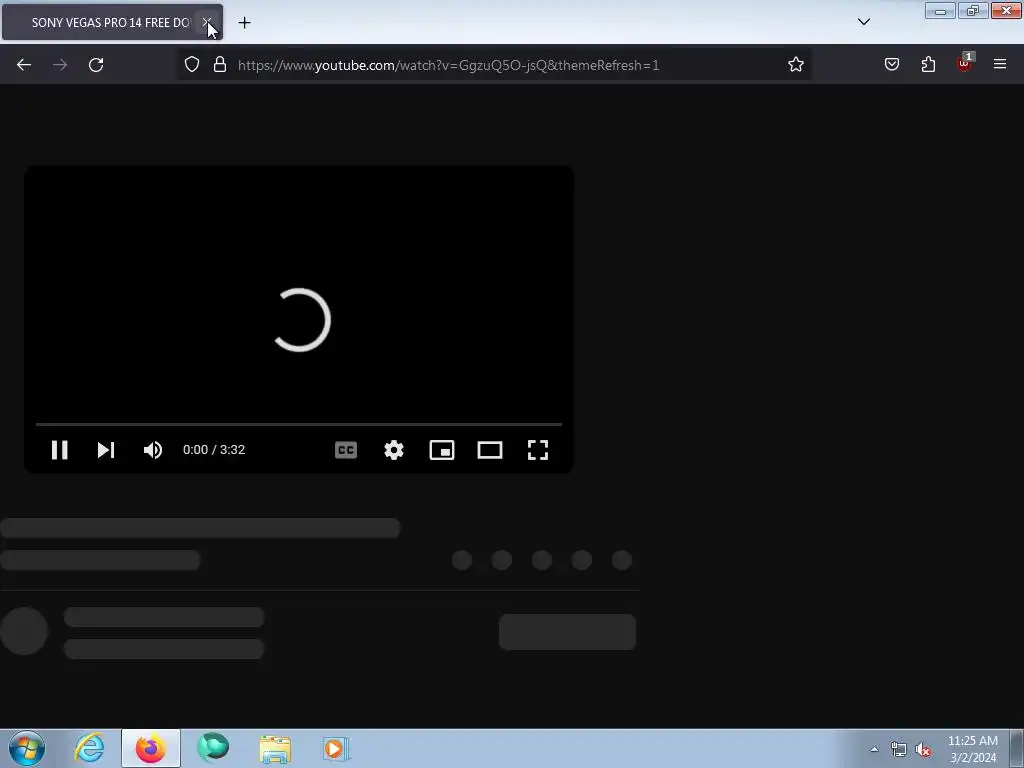Open the Firefox hamburger application menu
The image size is (1024, 768).
[1000, 65]
